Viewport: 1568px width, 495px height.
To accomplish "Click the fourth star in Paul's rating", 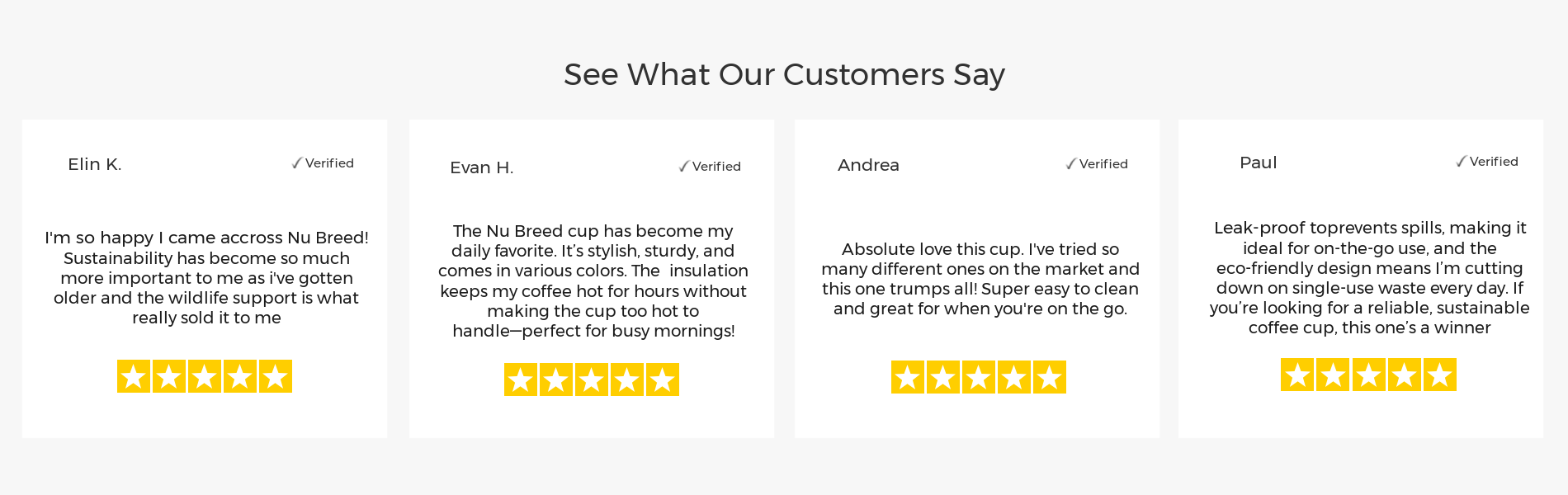I will [1404, 375].
